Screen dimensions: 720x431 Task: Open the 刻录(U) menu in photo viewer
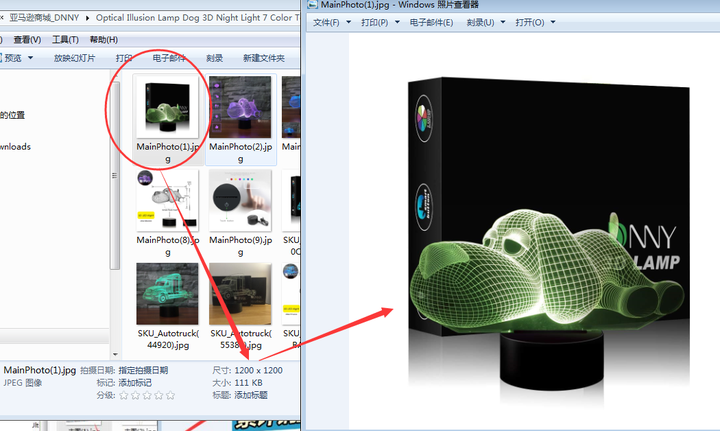coord(480,22)
